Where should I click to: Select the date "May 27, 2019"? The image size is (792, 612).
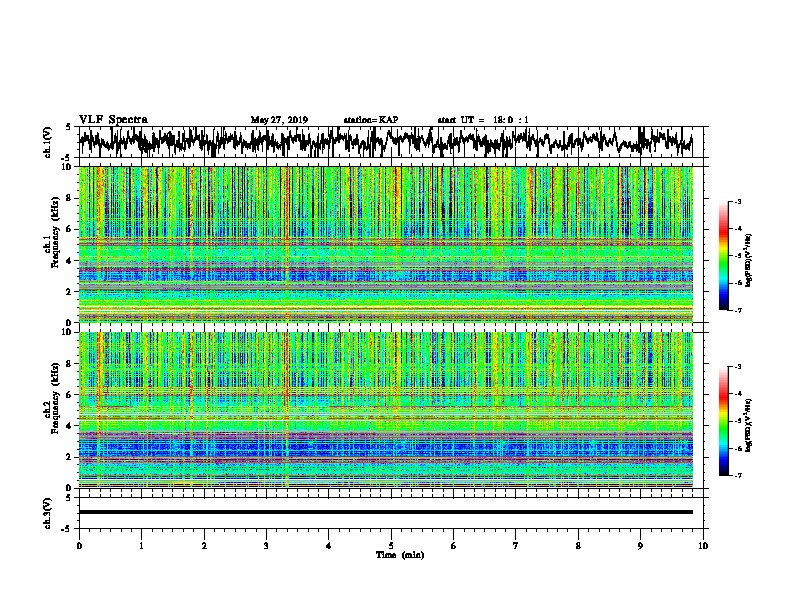[x=279, y=120]
